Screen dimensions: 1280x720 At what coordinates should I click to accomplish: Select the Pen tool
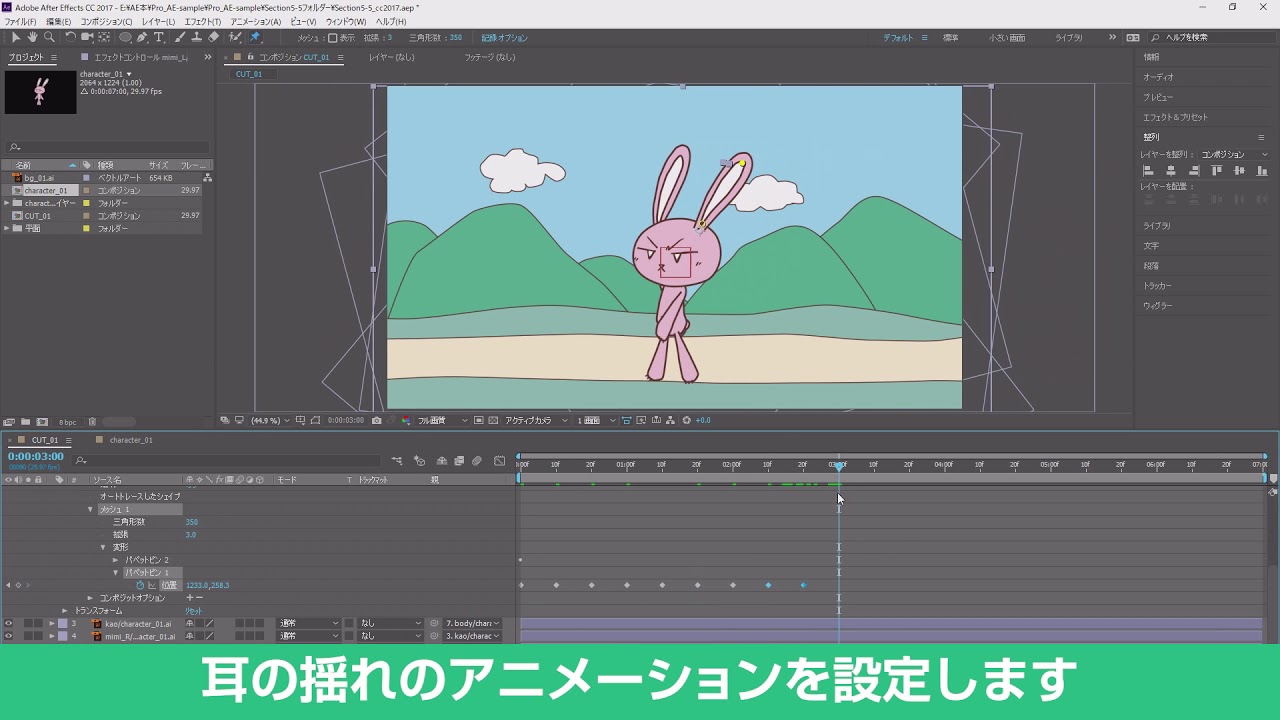click(142, 38)
